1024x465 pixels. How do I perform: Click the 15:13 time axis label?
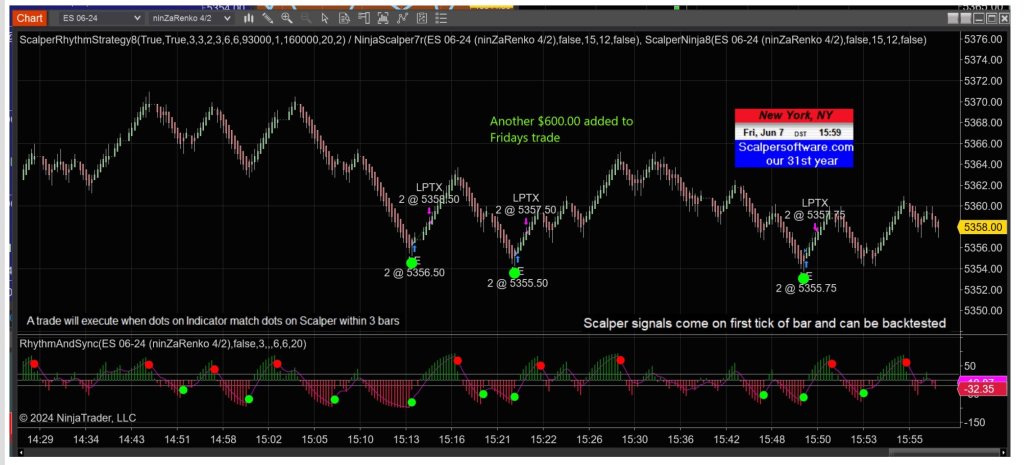tap(405, 439)
